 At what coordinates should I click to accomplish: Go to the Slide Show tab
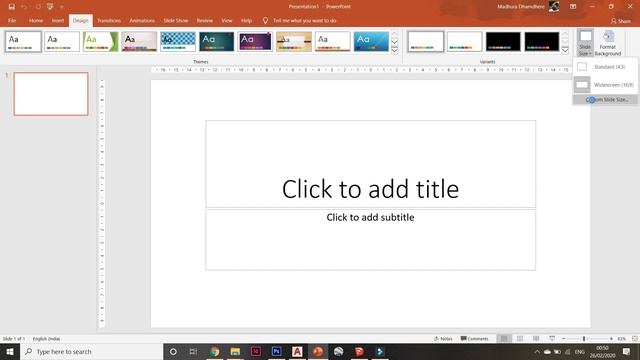point(176,20)
